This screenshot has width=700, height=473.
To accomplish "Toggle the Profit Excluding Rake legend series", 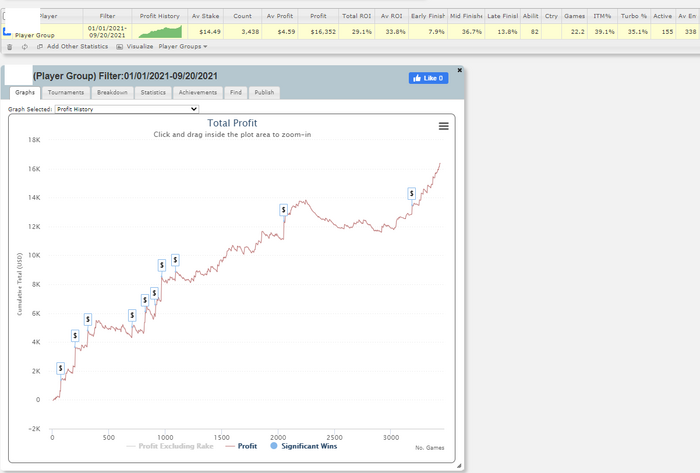I will pyautogui.click(x=170, y=446).
